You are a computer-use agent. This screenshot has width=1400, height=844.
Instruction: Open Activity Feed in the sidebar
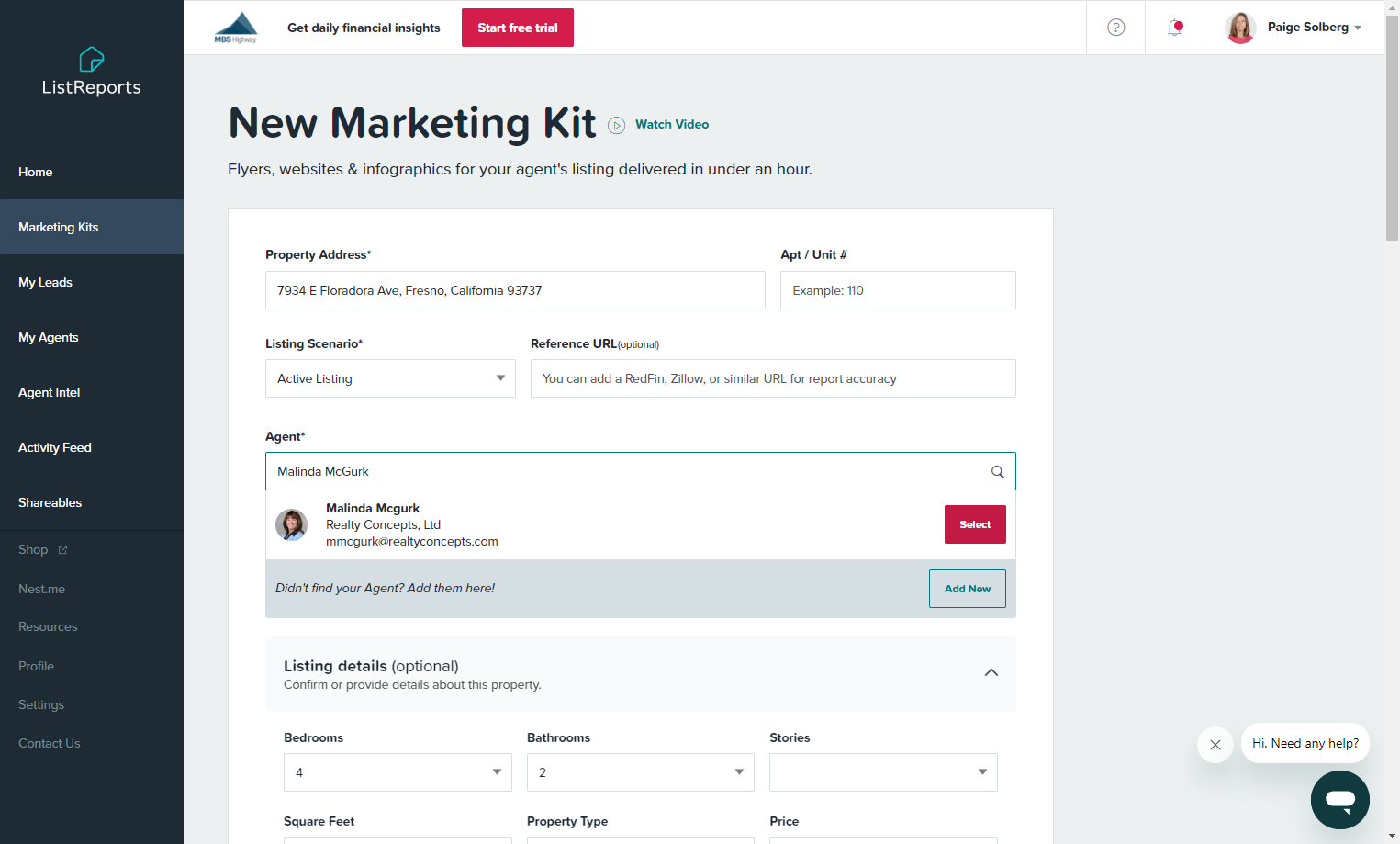92,447
